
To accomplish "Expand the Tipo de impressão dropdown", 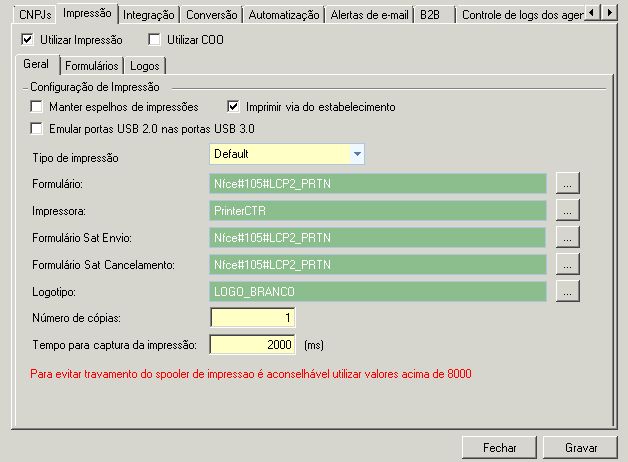I will [357, 154].
